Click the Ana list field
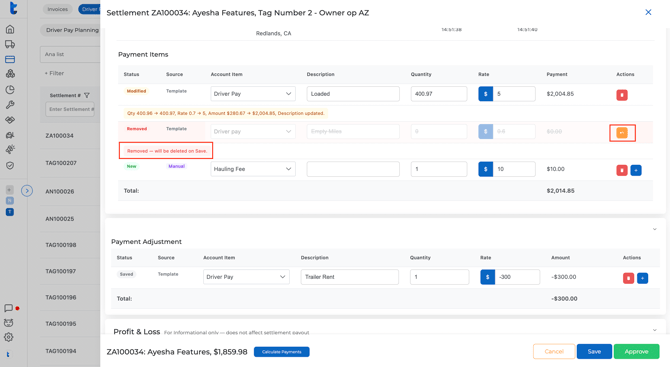 click(x=71, y=54)
